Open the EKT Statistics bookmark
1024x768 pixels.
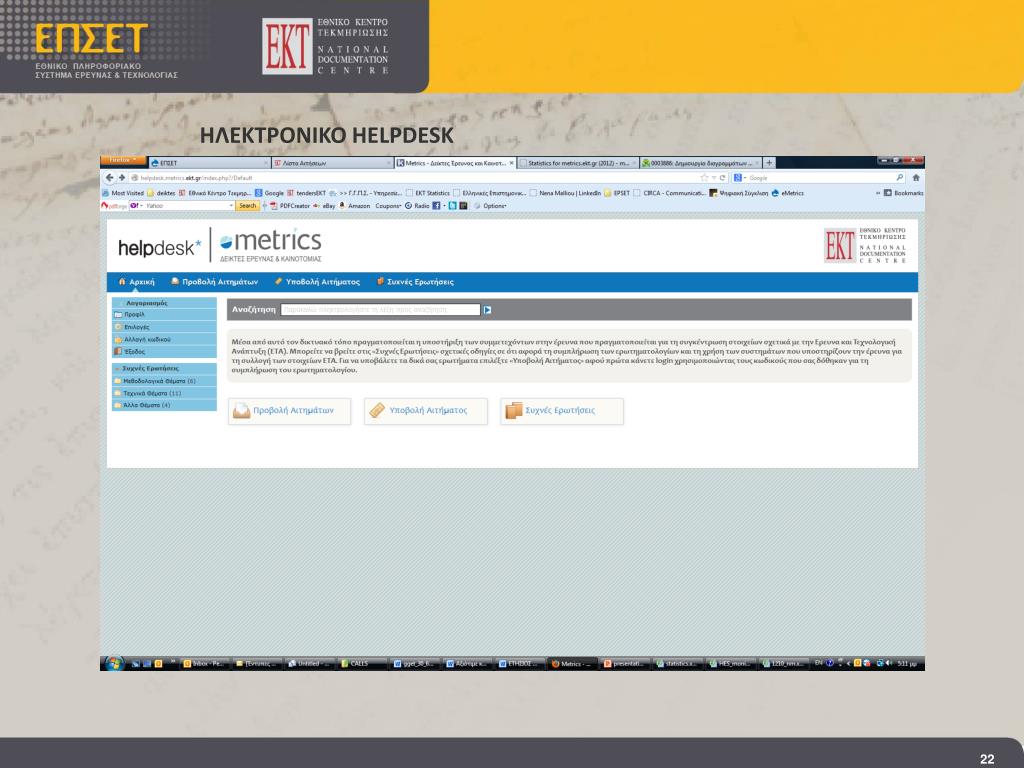coord(428,193)
